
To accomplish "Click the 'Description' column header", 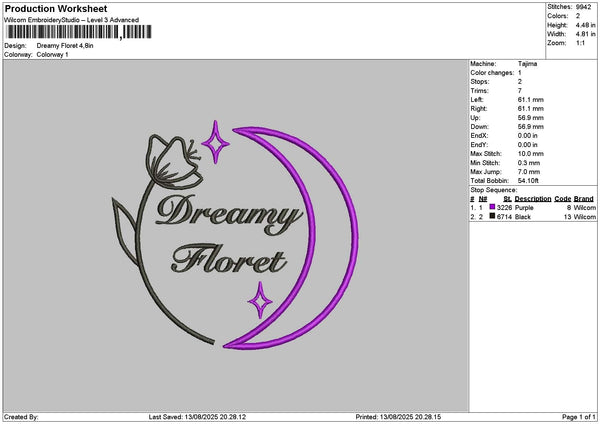I will [x=532, y=199].
